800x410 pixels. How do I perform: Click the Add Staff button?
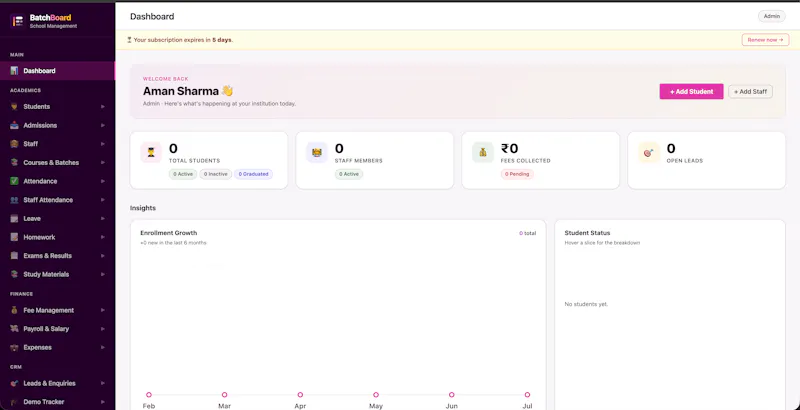tap(751, 91)
